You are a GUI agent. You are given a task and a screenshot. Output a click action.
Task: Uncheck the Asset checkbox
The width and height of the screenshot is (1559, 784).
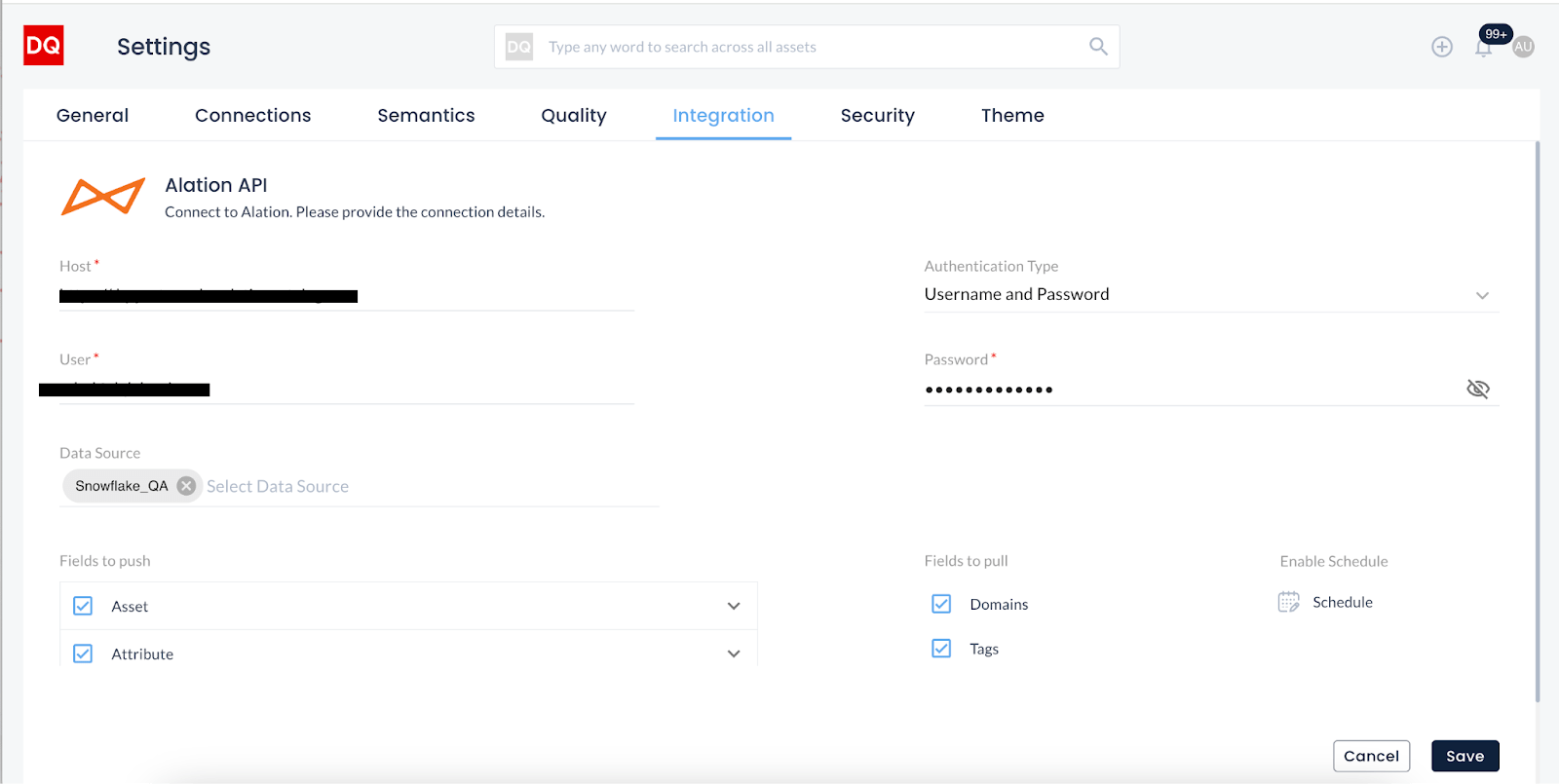[83, 606]
